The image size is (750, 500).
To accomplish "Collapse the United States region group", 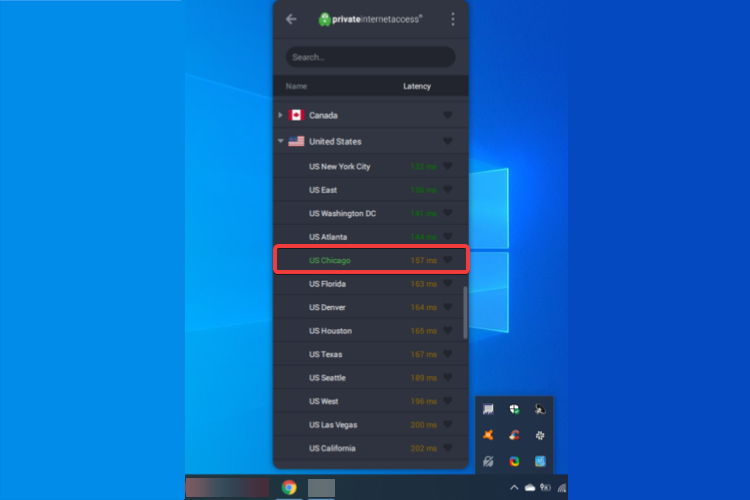I will coord(281,142).
